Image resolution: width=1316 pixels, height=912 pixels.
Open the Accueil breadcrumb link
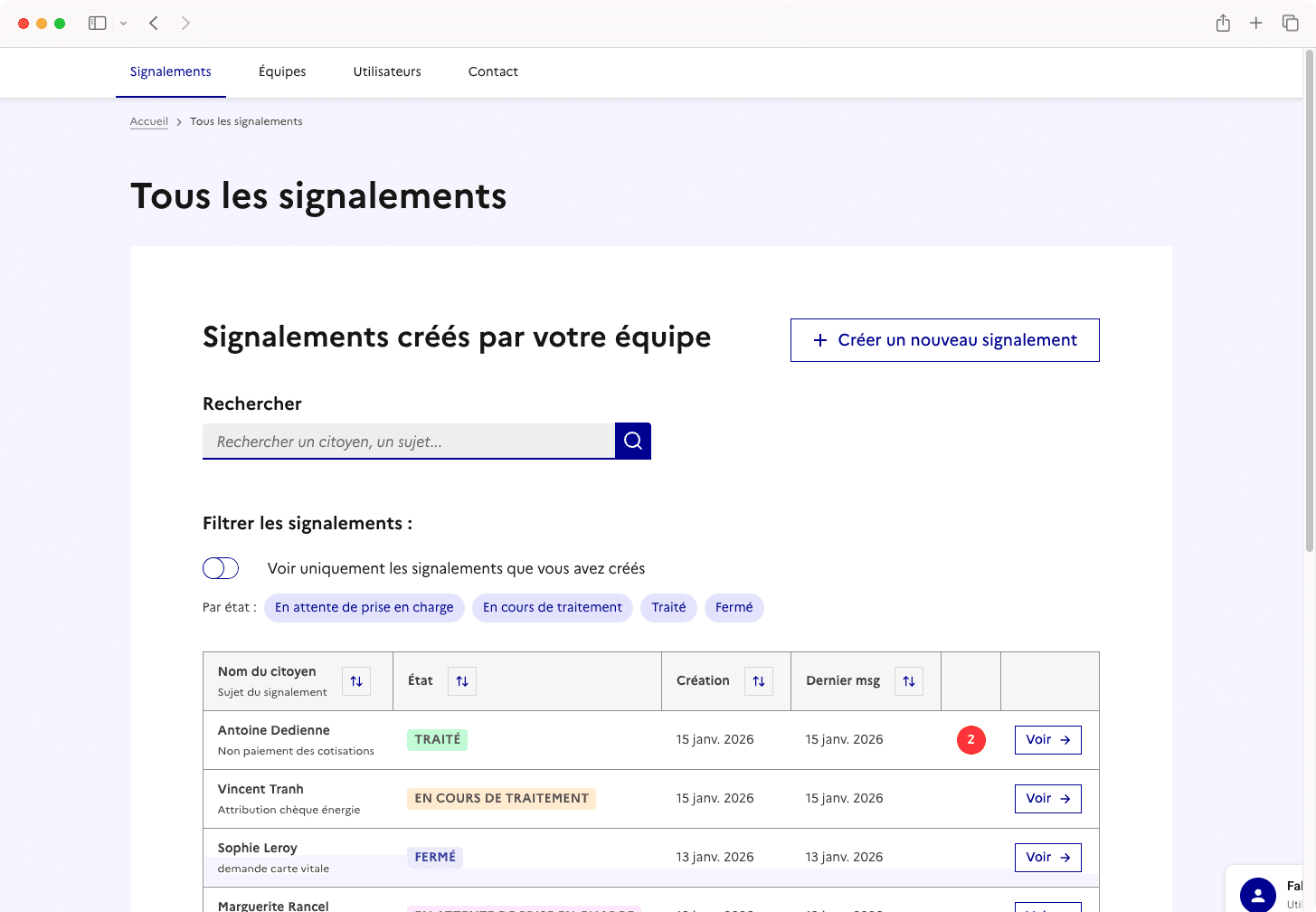(x=148, y=120)
